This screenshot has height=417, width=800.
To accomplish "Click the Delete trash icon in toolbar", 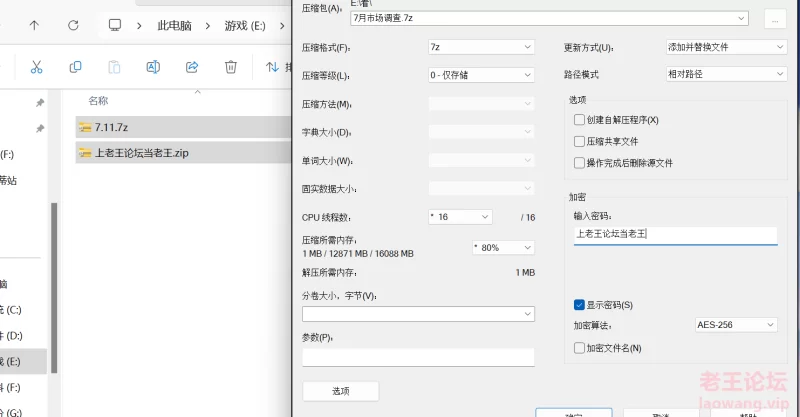I will pyautogui.click(x=231, y=67).
